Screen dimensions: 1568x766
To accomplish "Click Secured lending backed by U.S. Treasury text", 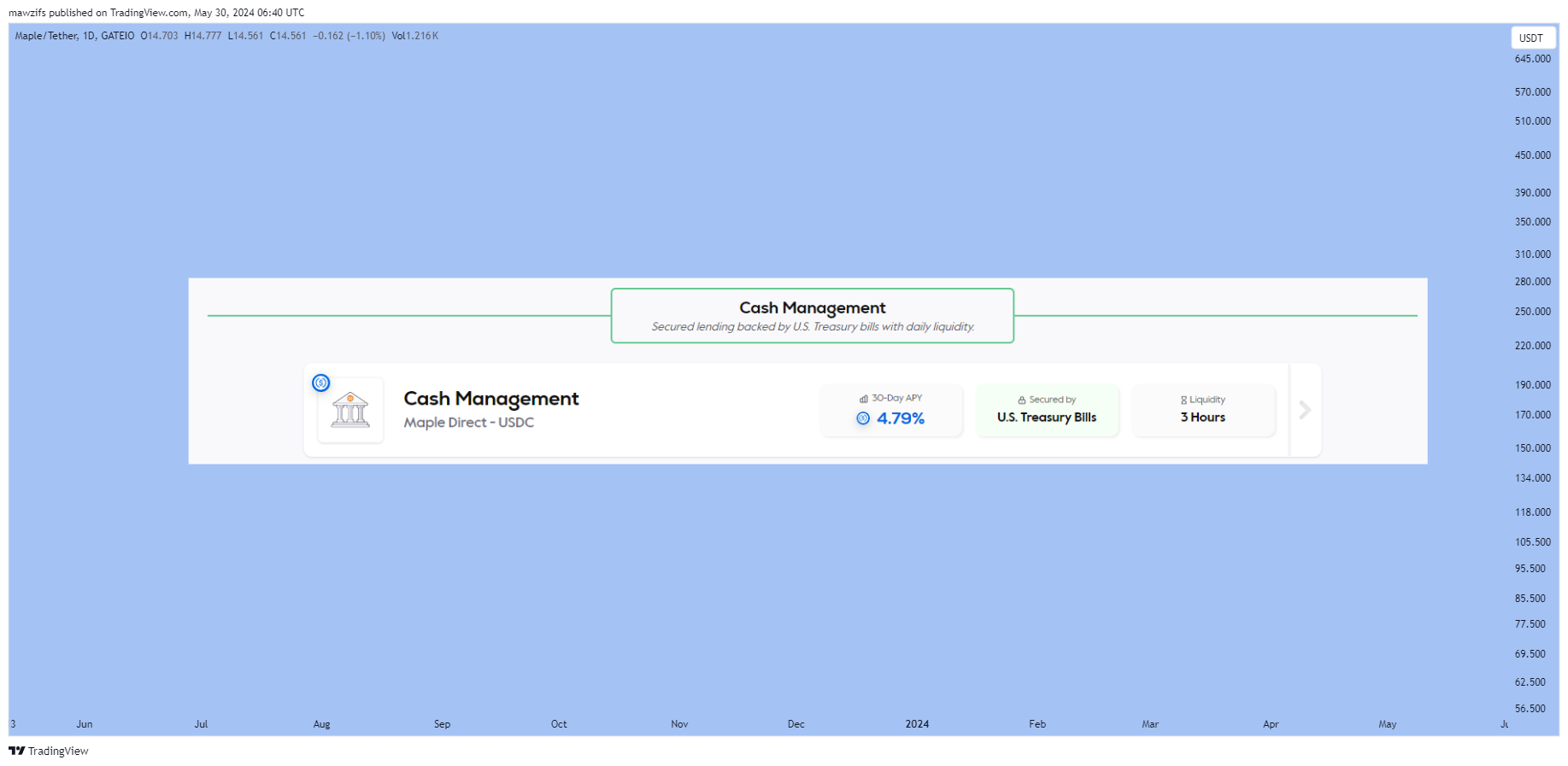I will coord(813,327).
